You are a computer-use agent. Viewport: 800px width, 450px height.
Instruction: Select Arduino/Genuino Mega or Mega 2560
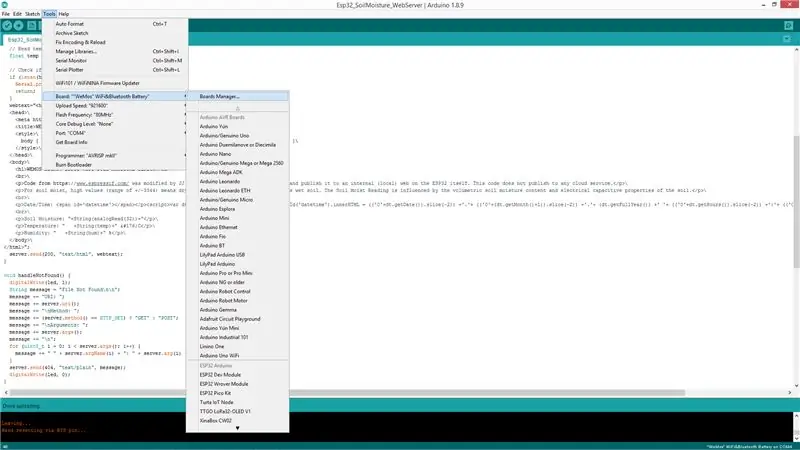(x=237, y=163)
